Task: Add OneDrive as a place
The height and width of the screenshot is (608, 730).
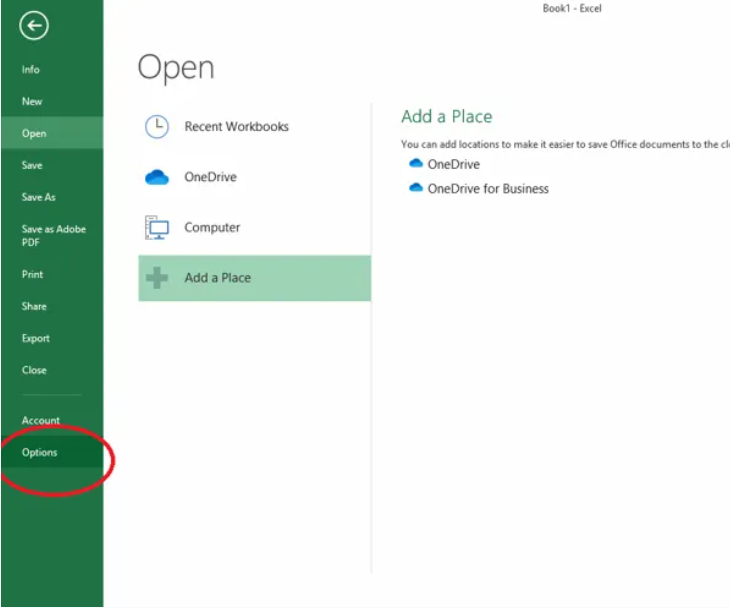Action: pos(453,164)
